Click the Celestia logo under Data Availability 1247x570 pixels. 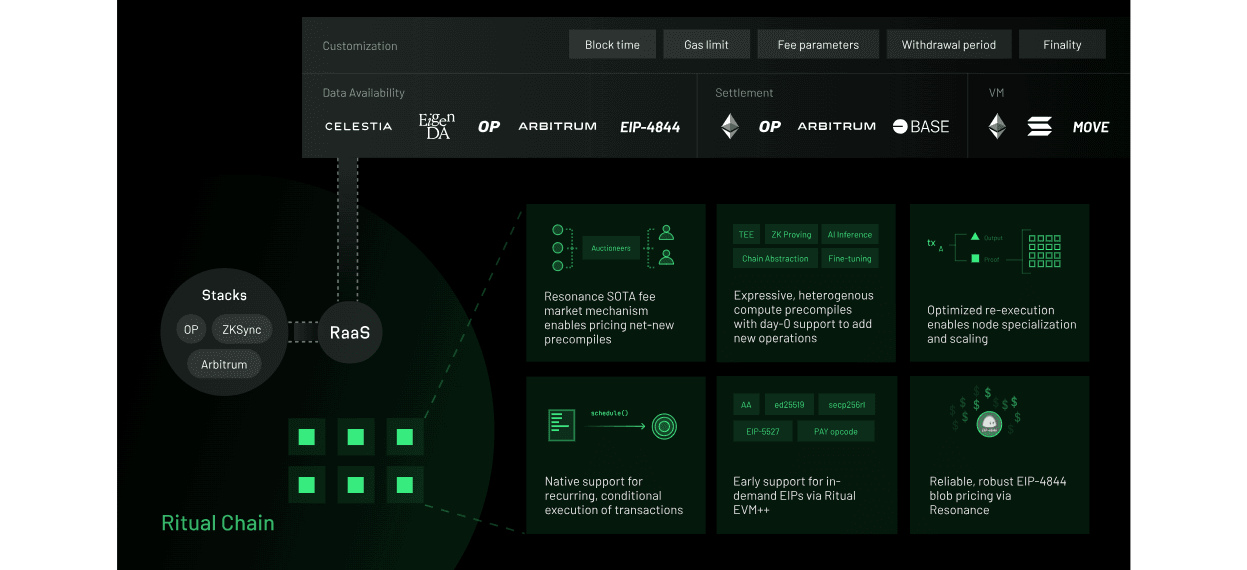[x=359, y=127]
